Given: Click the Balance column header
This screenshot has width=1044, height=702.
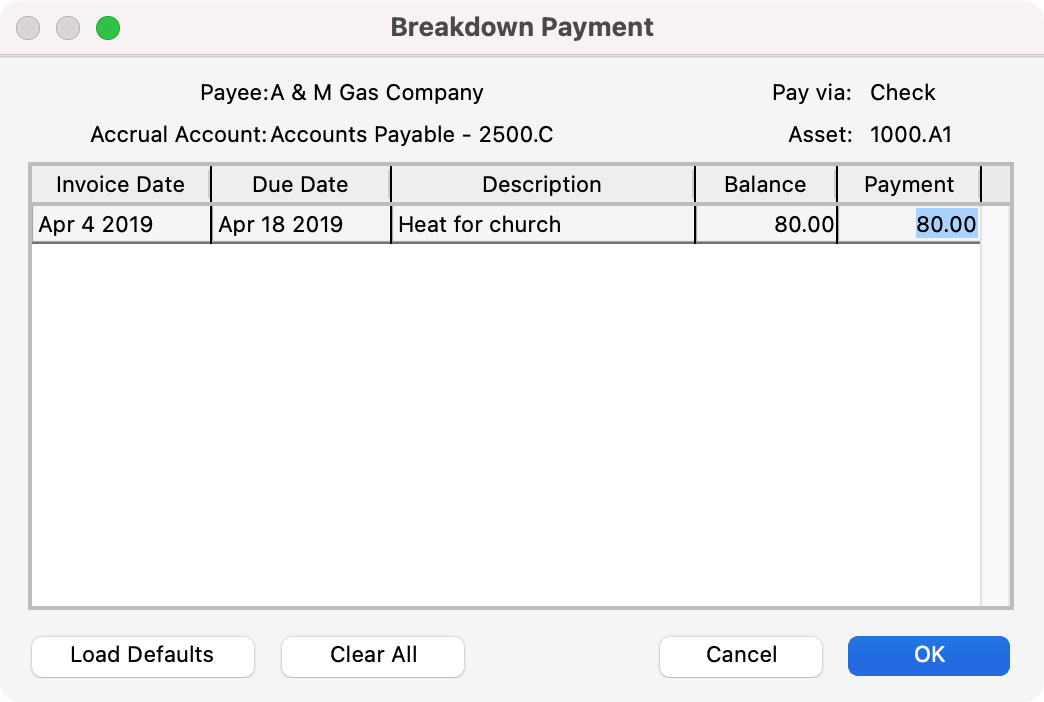Looking at the screenshot, I should click(765, 185).
